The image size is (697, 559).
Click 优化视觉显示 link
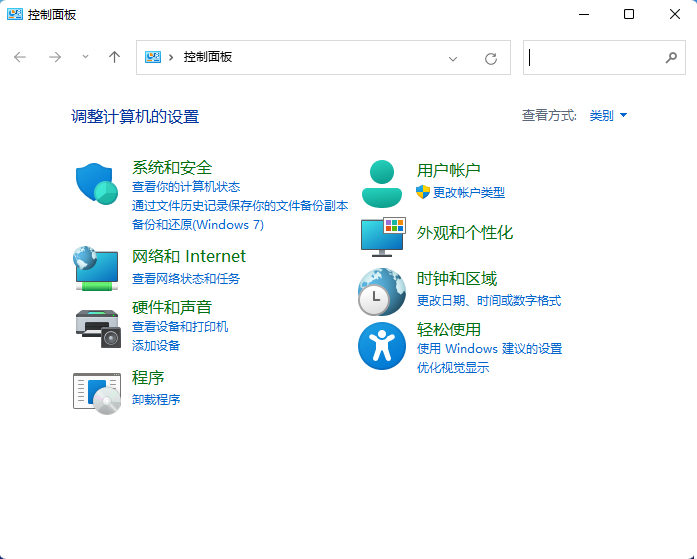click(x=453, y=367)
